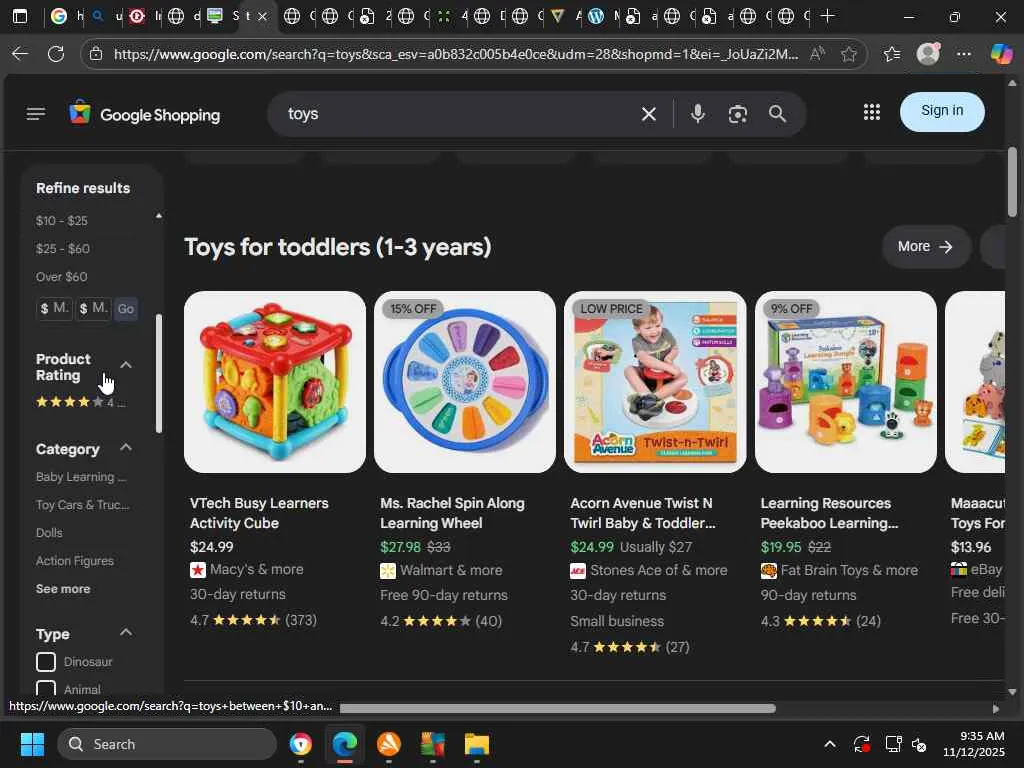Screen dimensions: 1024x768
Task: Open VTech Busy Learners Activity Cube title
Action: point(259,513)
